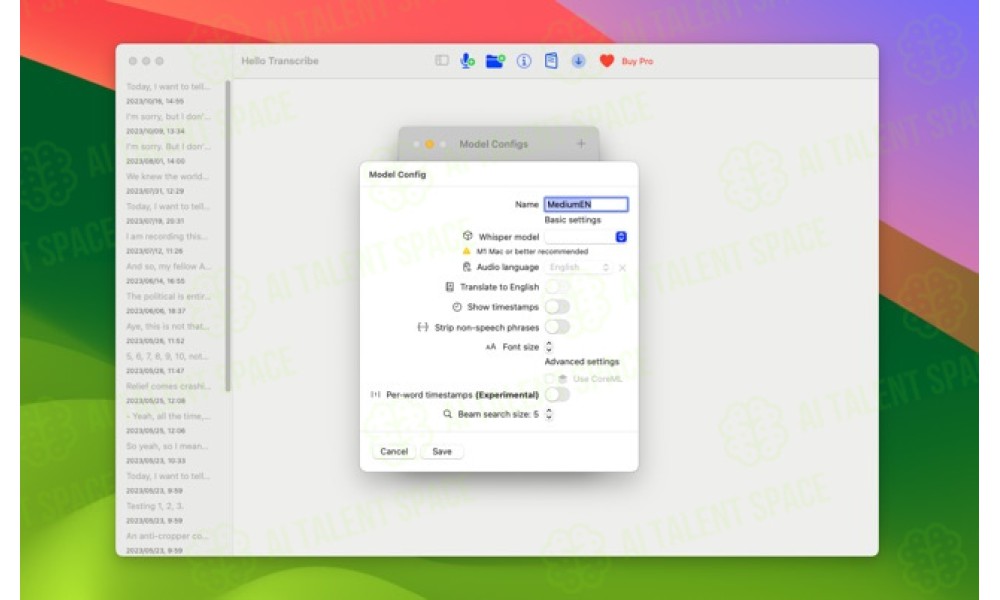Toggle Strip non-speech phrases switch
The height and width of the screenshot is (600, 1000).
click(557, 327)
